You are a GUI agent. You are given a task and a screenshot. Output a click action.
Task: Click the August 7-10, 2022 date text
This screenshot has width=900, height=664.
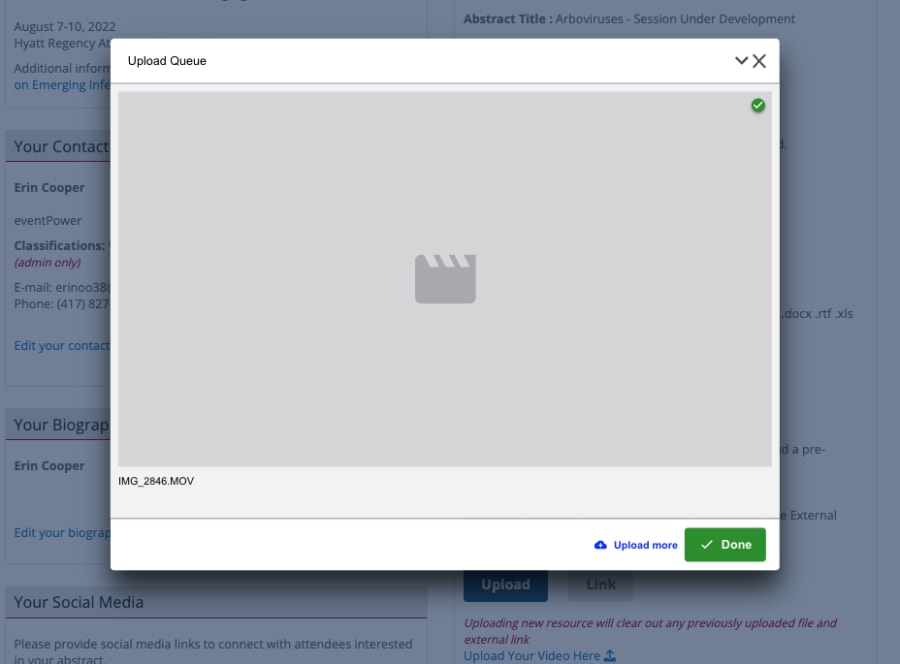pyautogui.click(x=65, y=26)
